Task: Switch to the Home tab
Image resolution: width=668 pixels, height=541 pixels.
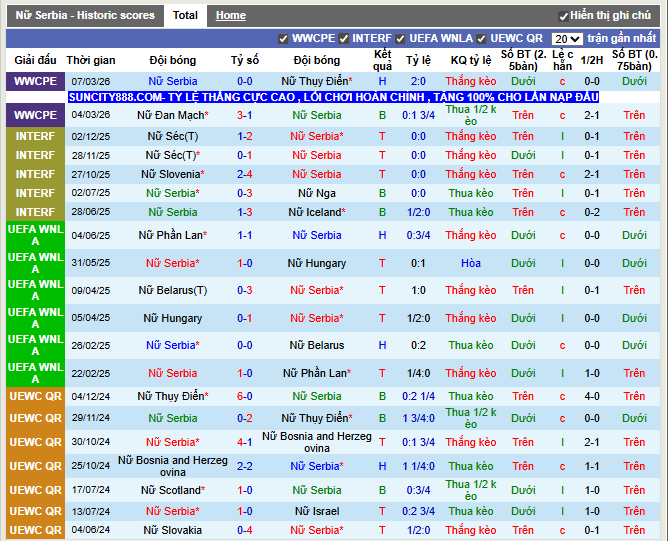Action: pos(231,16)
